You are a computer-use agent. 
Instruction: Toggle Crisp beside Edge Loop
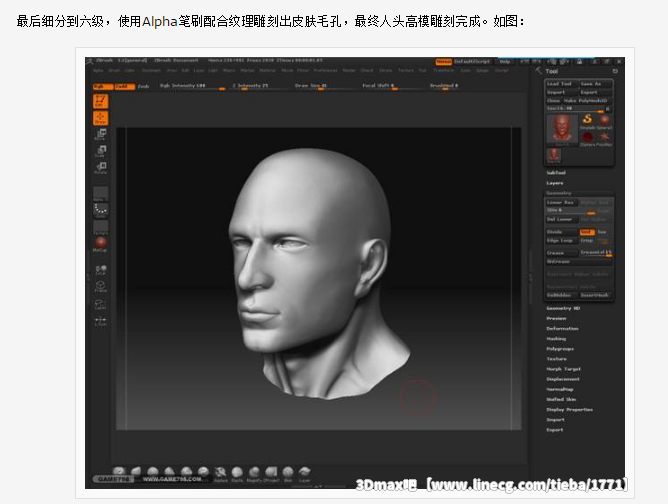point(587,241)
